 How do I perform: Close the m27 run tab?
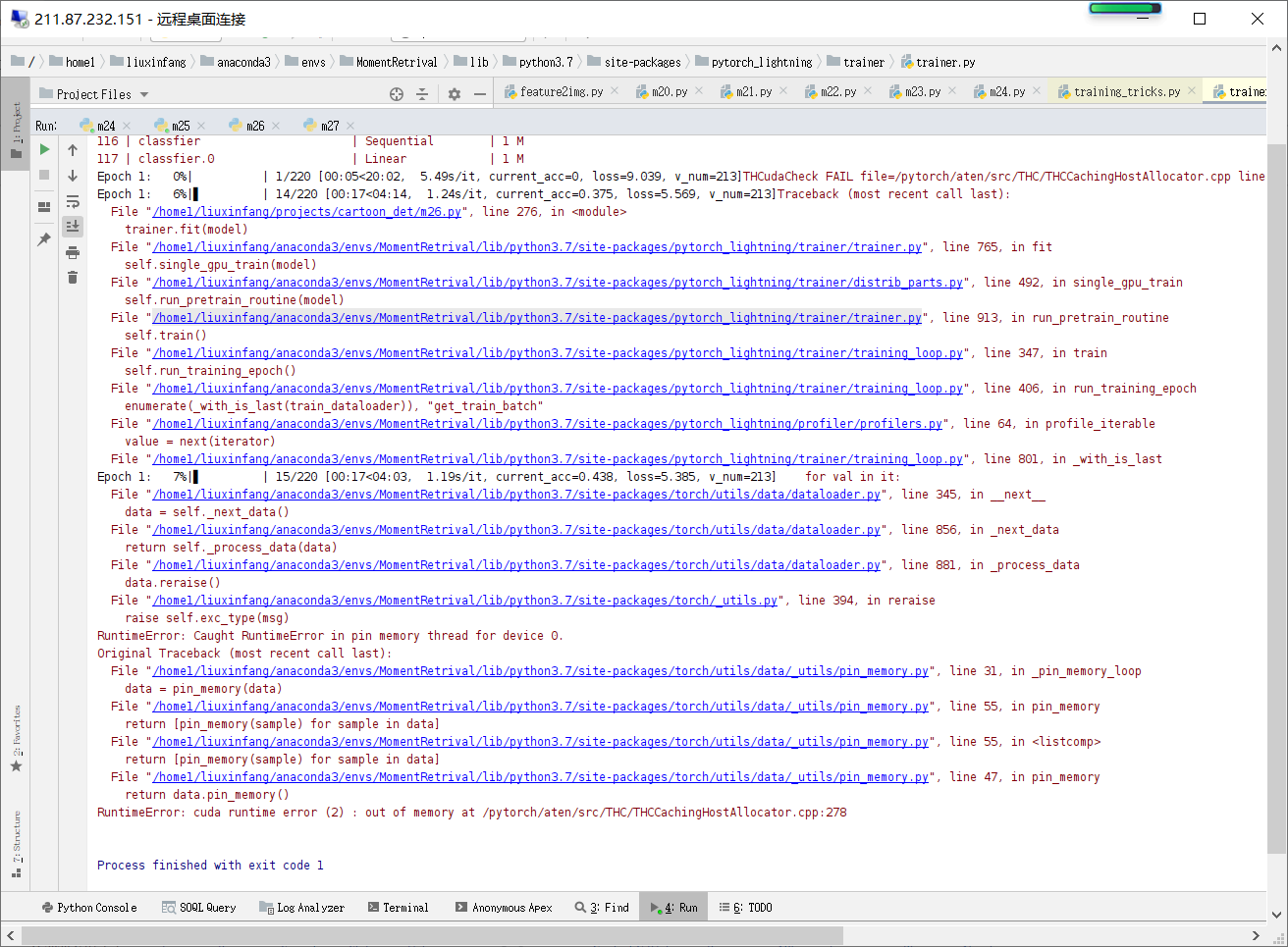[x=350, y=126]
